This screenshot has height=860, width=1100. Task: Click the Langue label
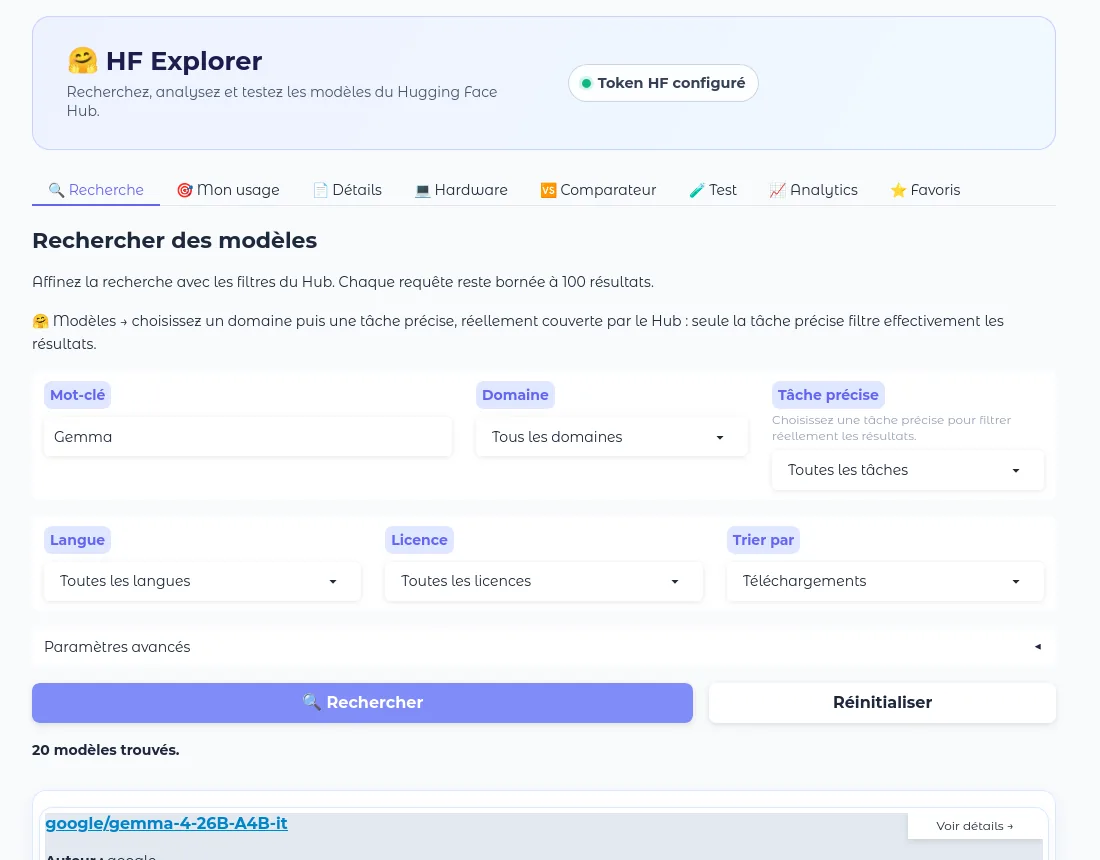click(x=77, y=540)
